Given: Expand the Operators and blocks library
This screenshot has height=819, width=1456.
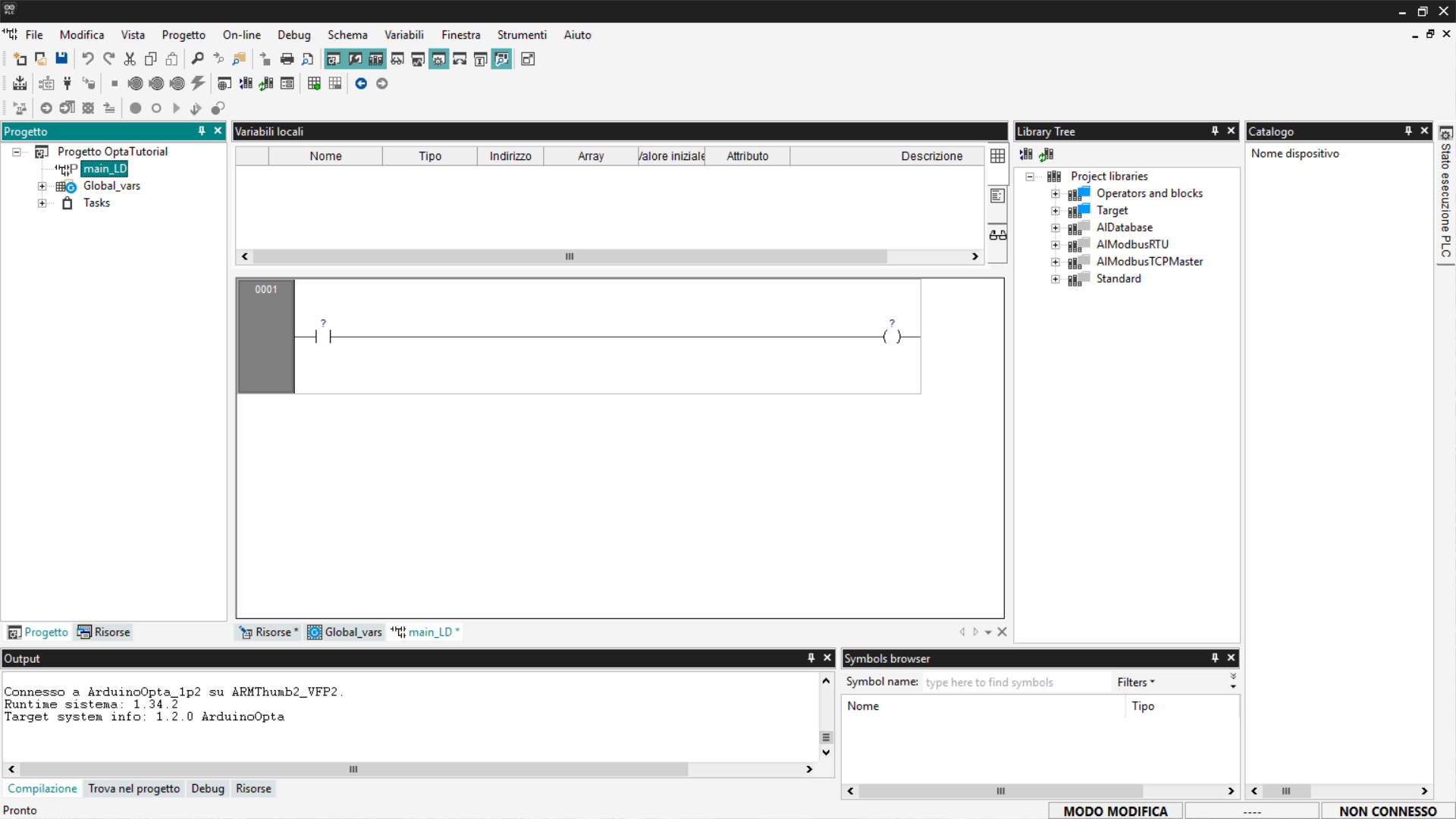Looking at the screenshot, I should (x=1055, y=193).
